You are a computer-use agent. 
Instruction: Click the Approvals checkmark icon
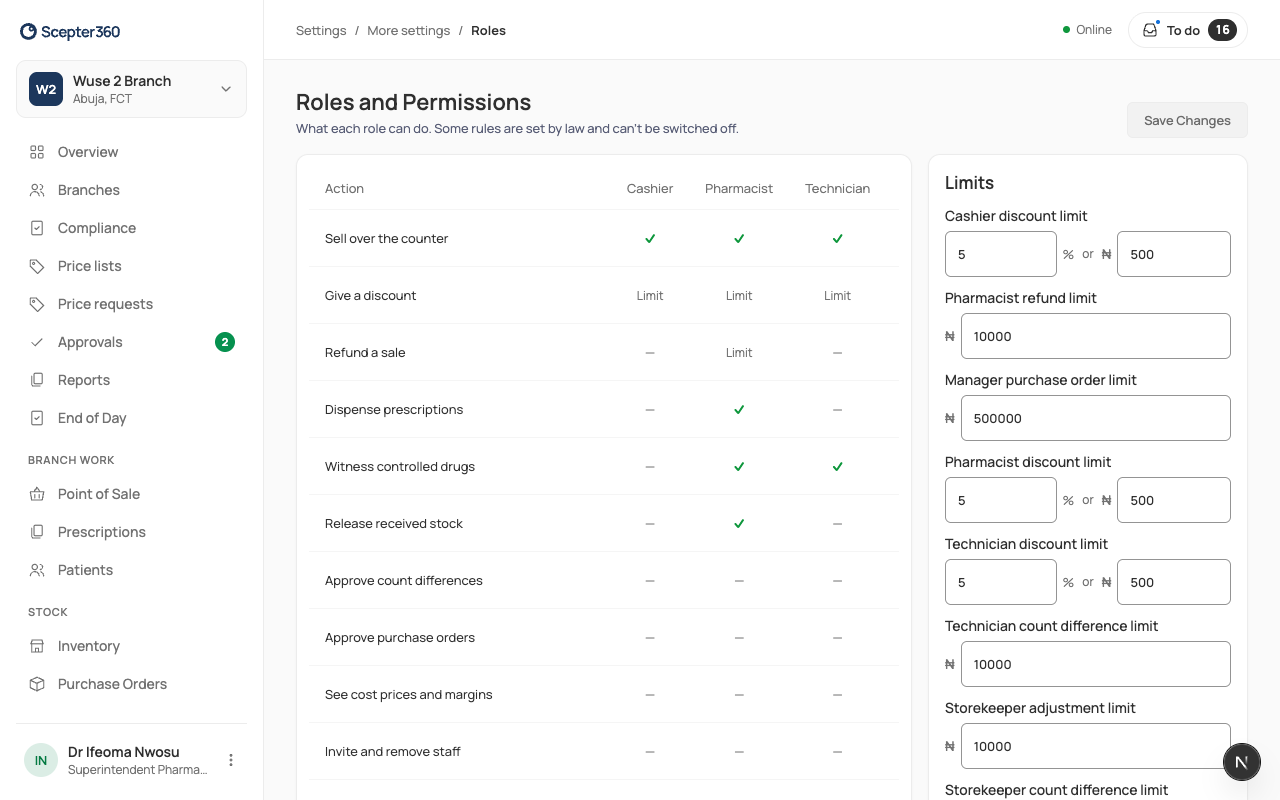(x=37, y=342)
